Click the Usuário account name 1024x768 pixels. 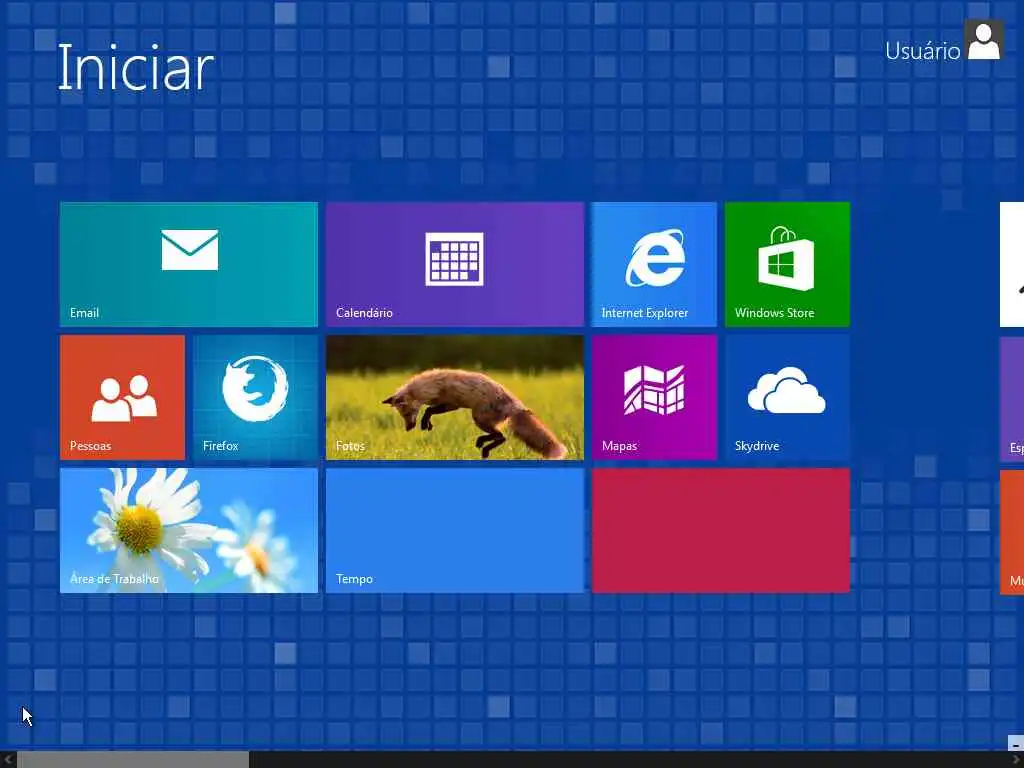click(x=922, y=51)
